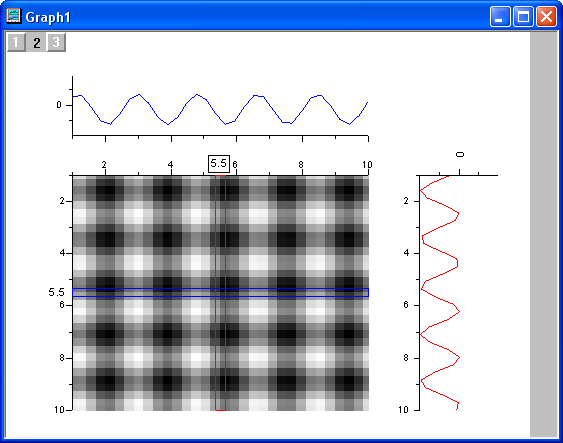
Task: Minimize the Graph1 window
Action: tap(500, 17)
